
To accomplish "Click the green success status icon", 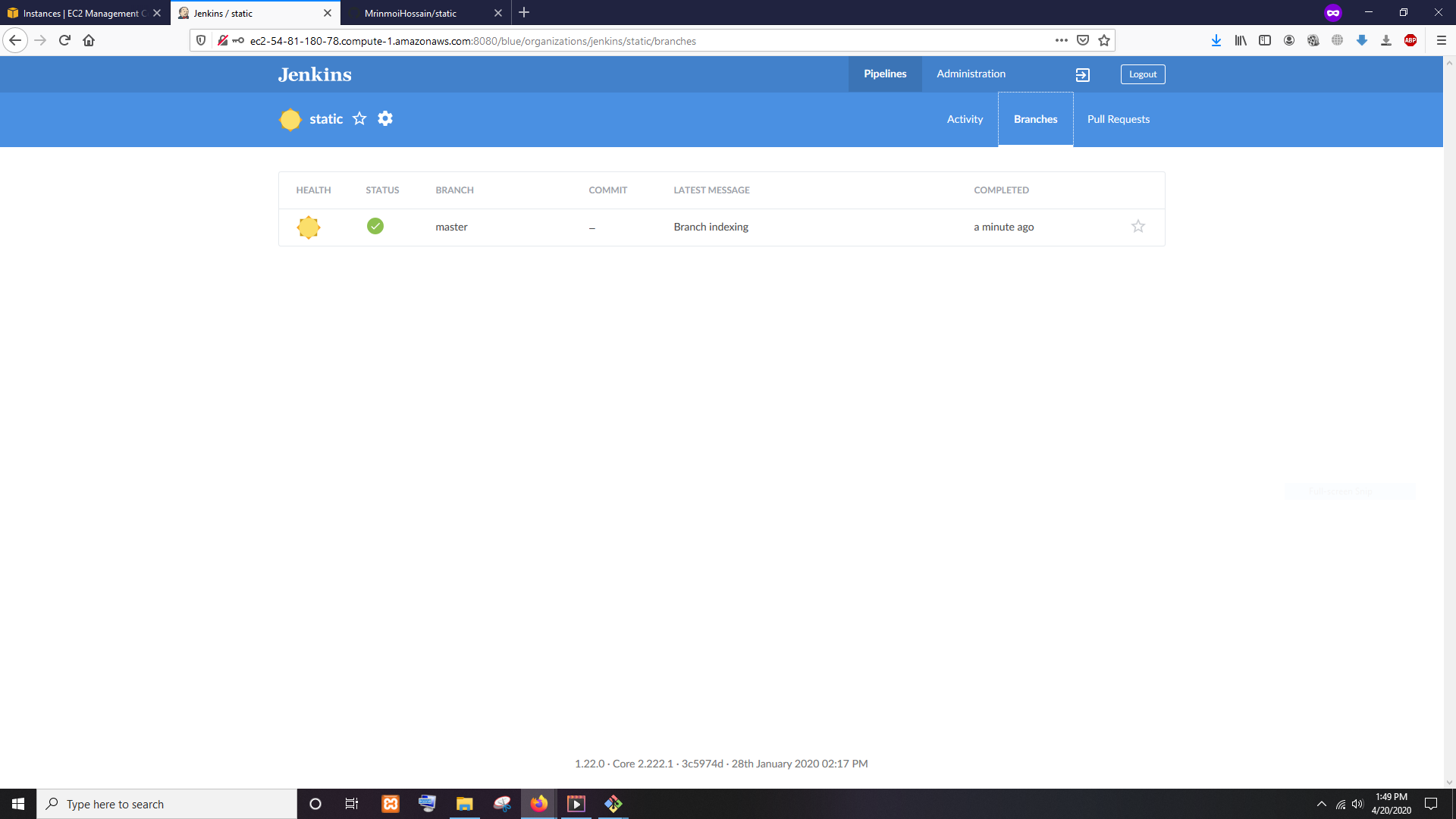I will pos(375,227).
